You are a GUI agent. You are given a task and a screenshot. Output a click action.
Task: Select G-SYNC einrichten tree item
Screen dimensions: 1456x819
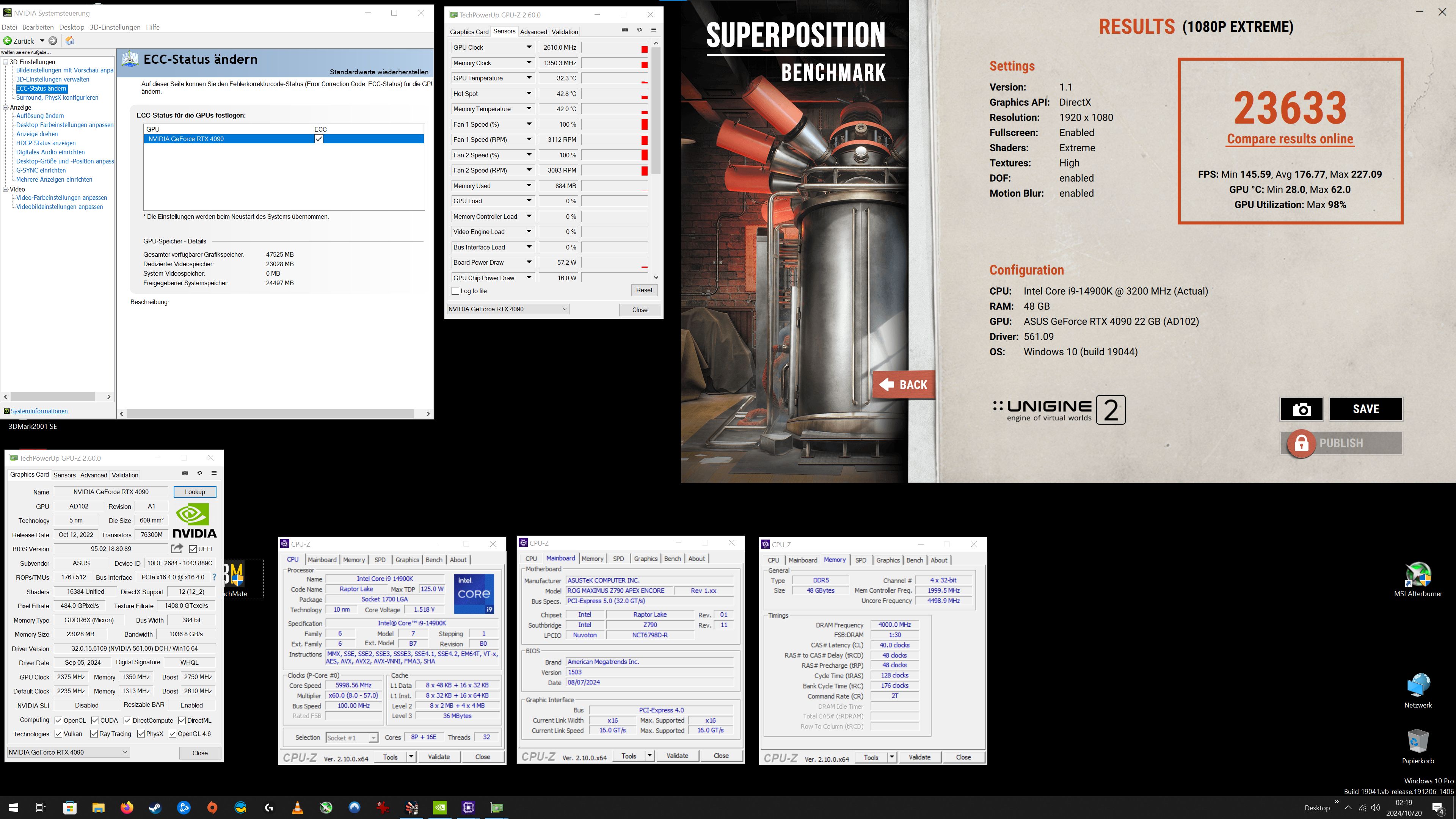pos(41,170)
